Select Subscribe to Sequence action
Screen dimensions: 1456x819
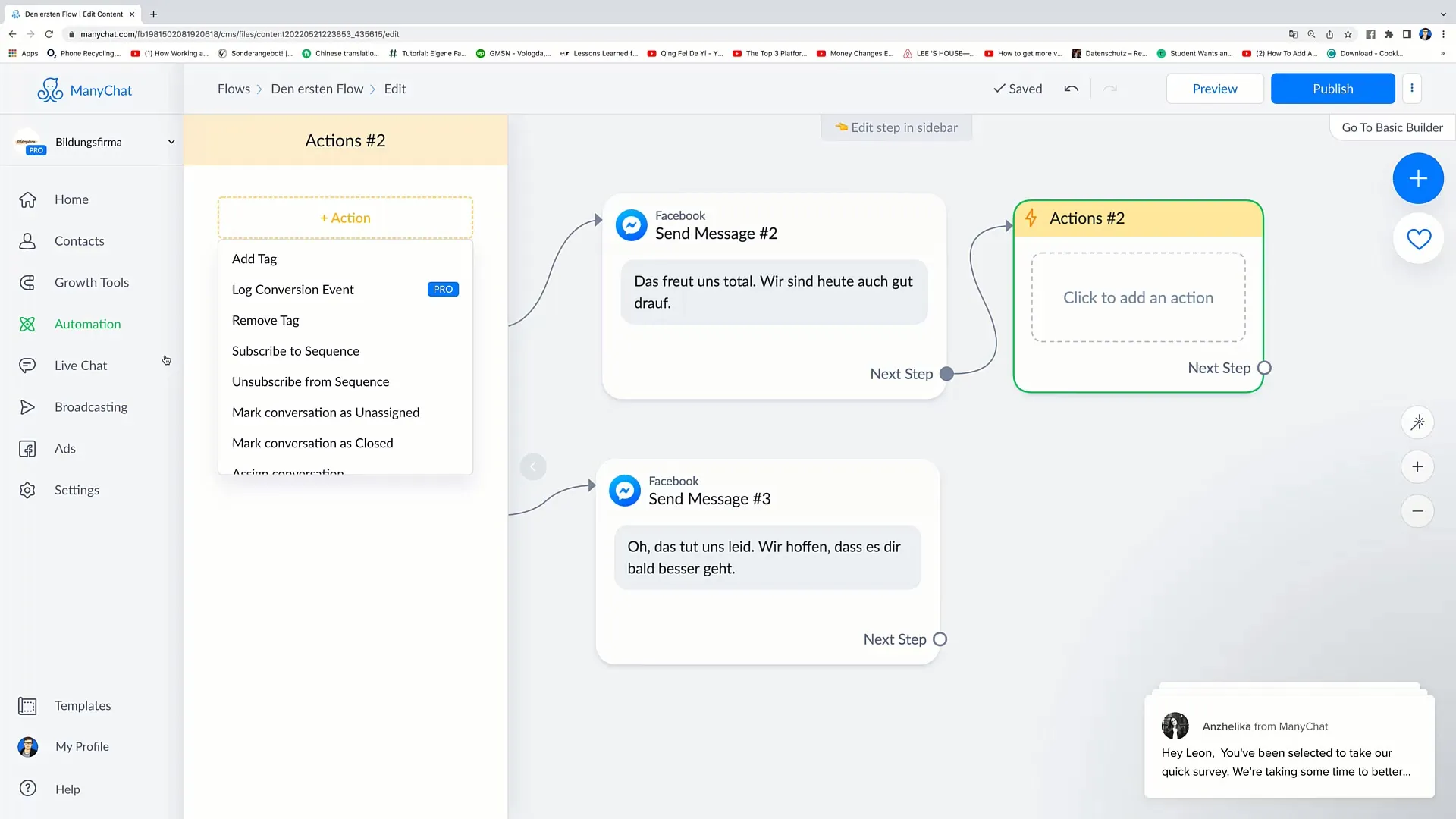coord(295,350)
